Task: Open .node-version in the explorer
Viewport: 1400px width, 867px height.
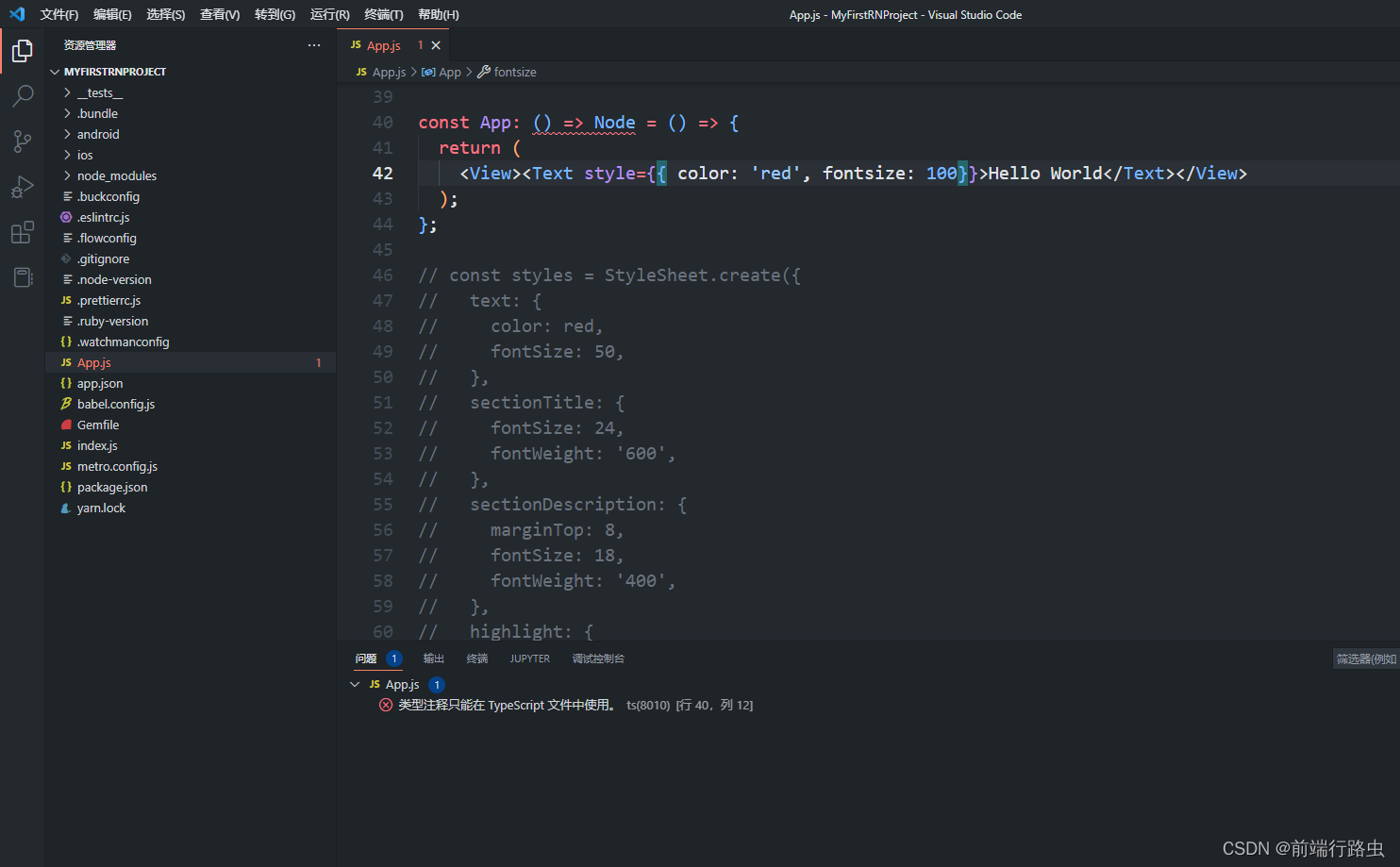Action: tap(114, 279)
